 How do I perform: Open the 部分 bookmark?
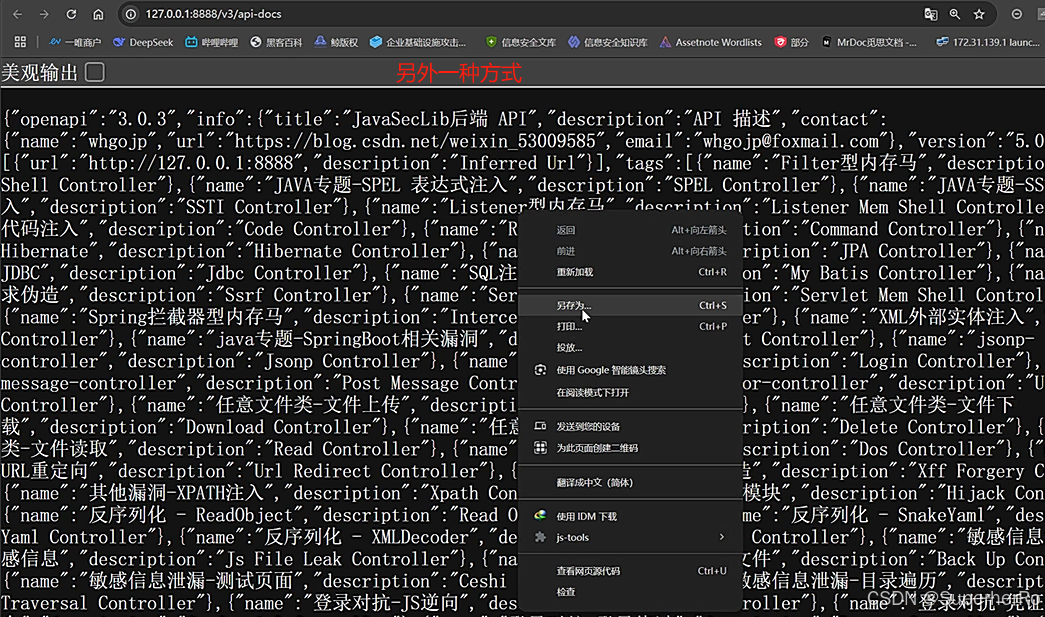791,42
